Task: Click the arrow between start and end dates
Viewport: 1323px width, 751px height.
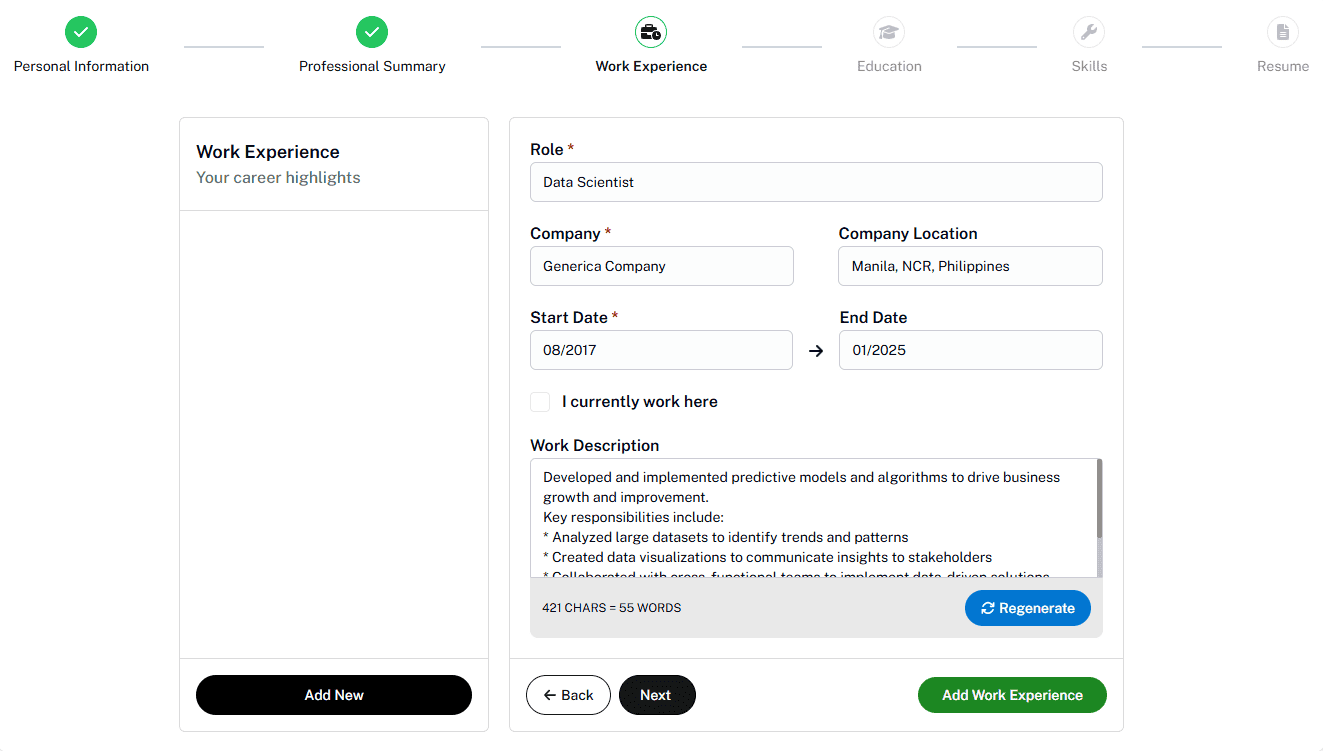Action: (x=816, y=351)
